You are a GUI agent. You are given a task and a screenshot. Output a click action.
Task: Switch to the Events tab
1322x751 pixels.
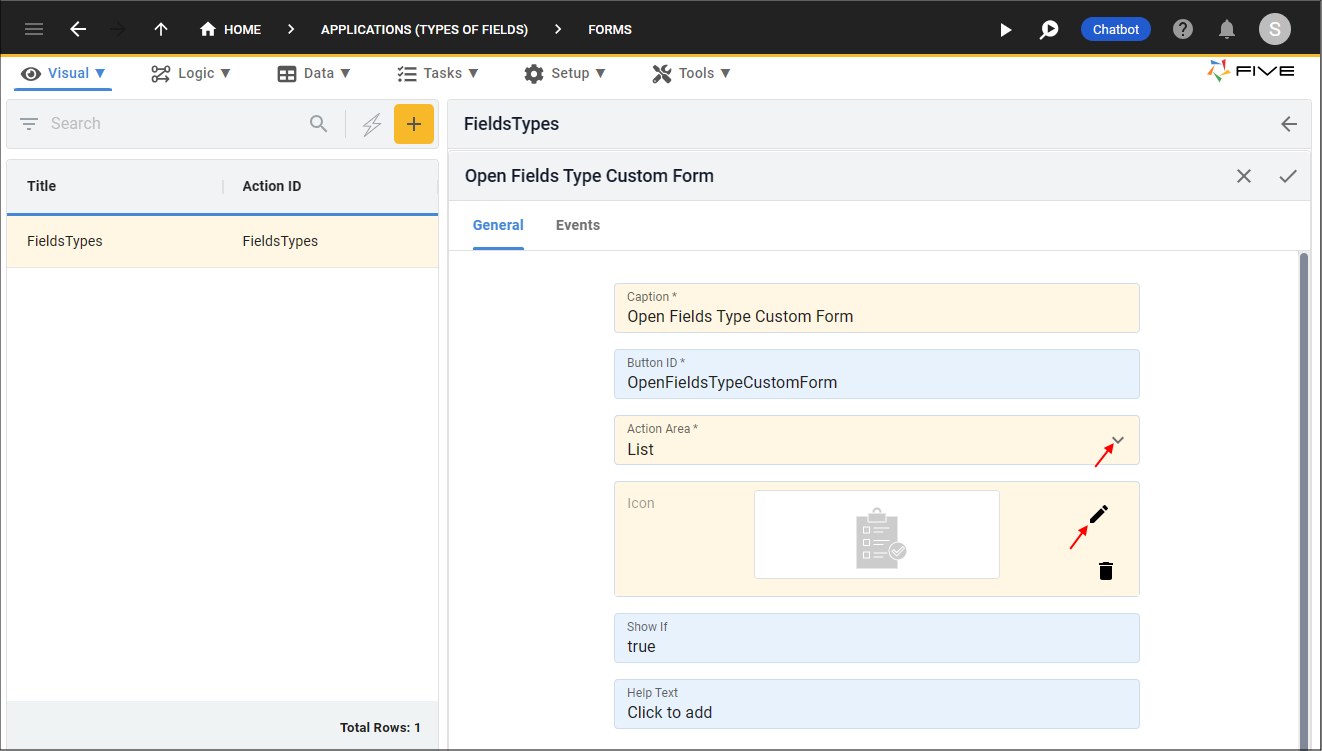(577, 225)
